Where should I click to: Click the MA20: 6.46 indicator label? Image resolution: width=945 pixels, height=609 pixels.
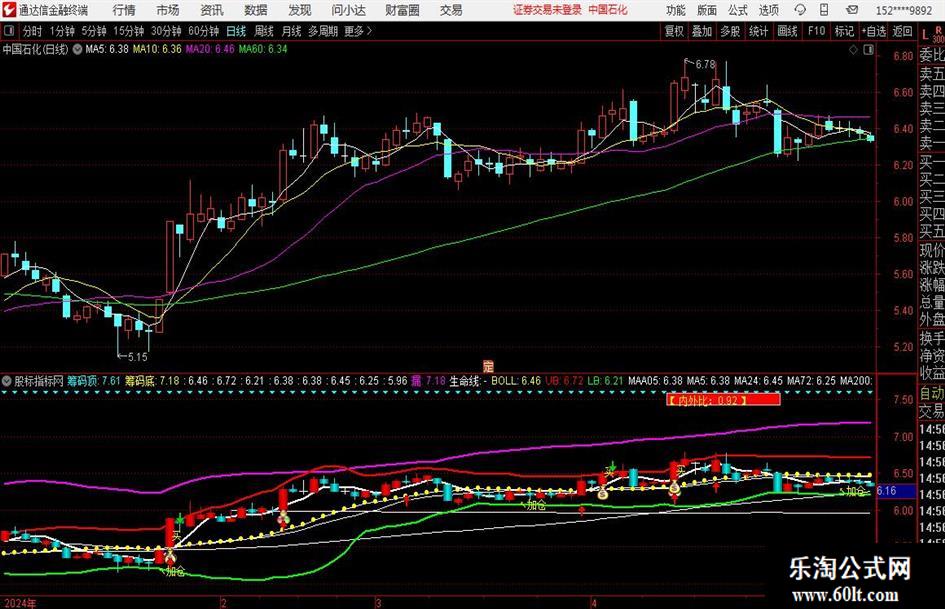[210, 49]
